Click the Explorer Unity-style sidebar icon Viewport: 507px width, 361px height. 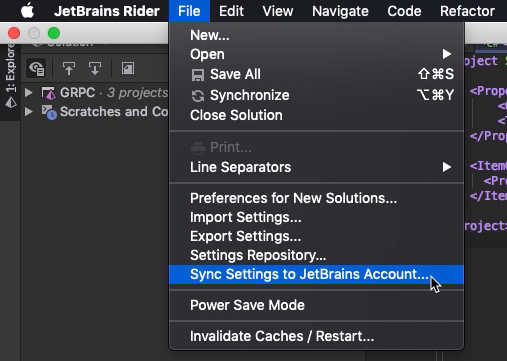pyautogui.click(x=11, y=102)
